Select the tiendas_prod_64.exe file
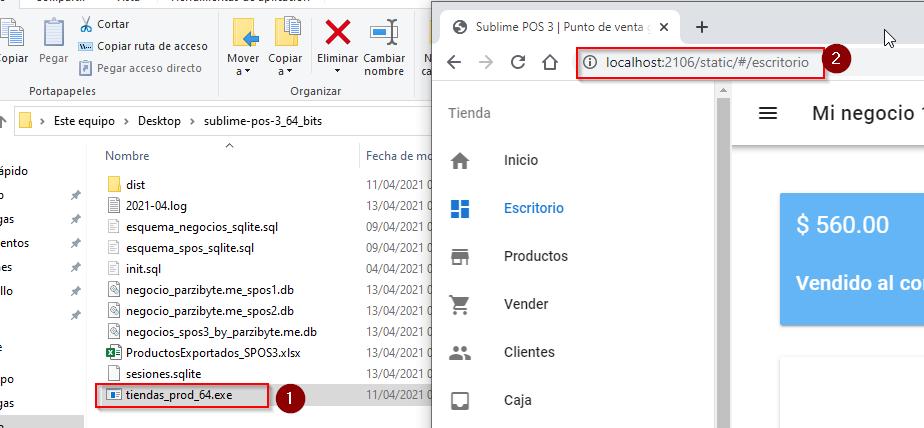Viewport: 924px width, 428px height. tap(178, 395)
